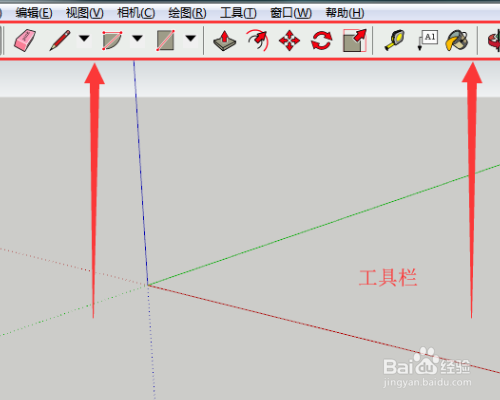Open the 绘图(R) menu
The image size is (500, 400).
tap(187, 13)
